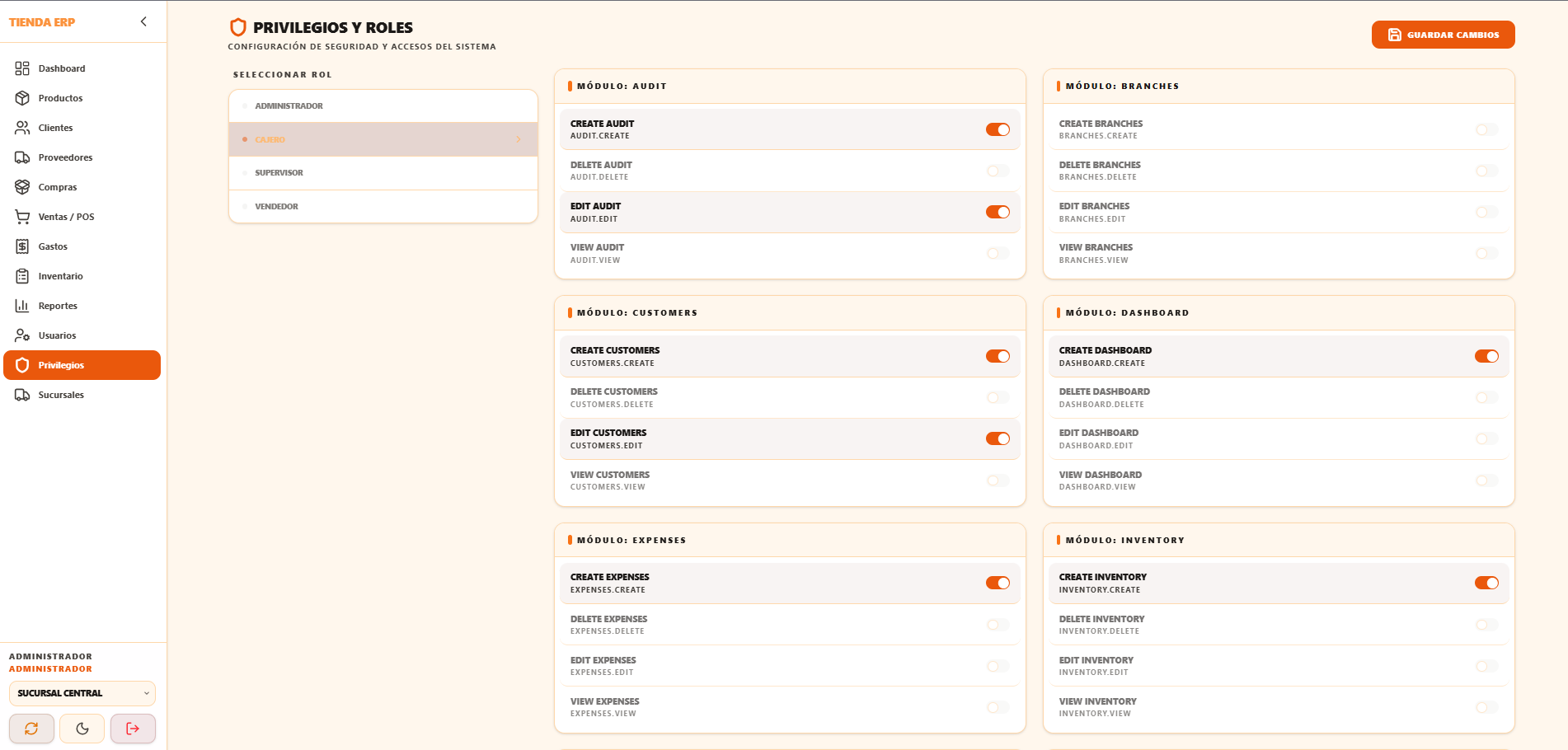
Task: Click the Gastos receipt icon
Action: [22, 246]
